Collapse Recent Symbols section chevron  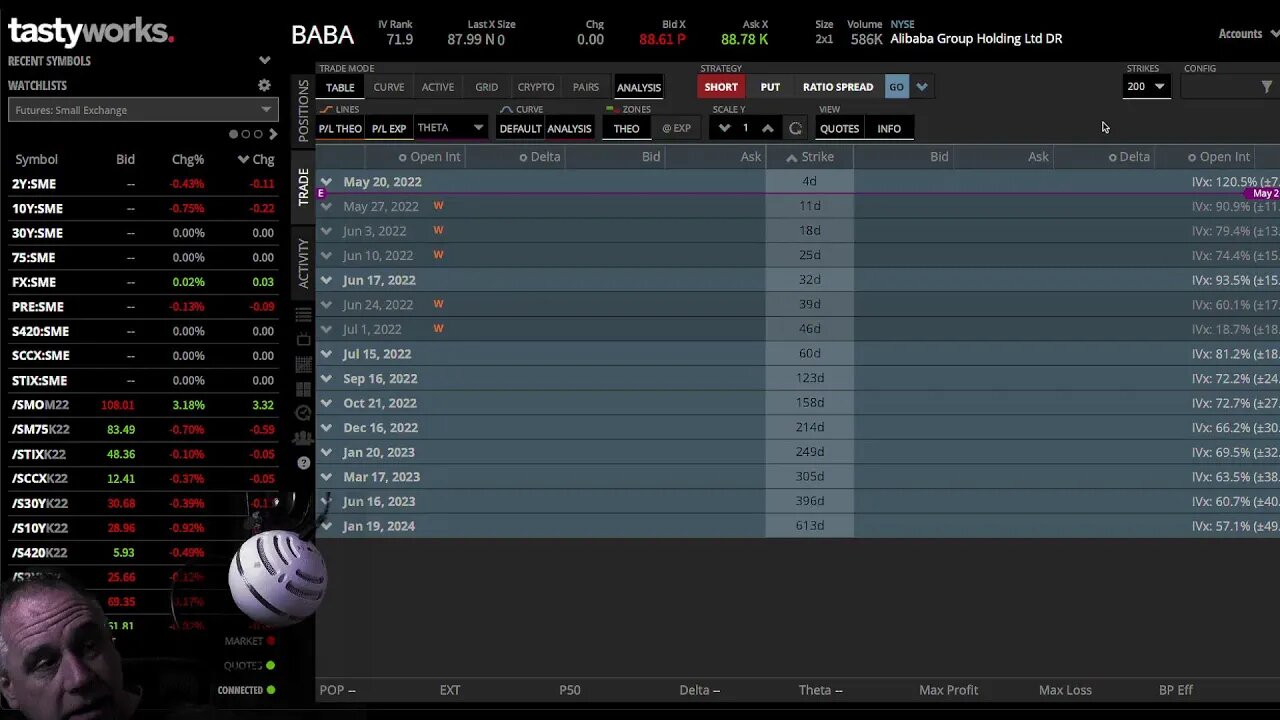pos(264,61)
